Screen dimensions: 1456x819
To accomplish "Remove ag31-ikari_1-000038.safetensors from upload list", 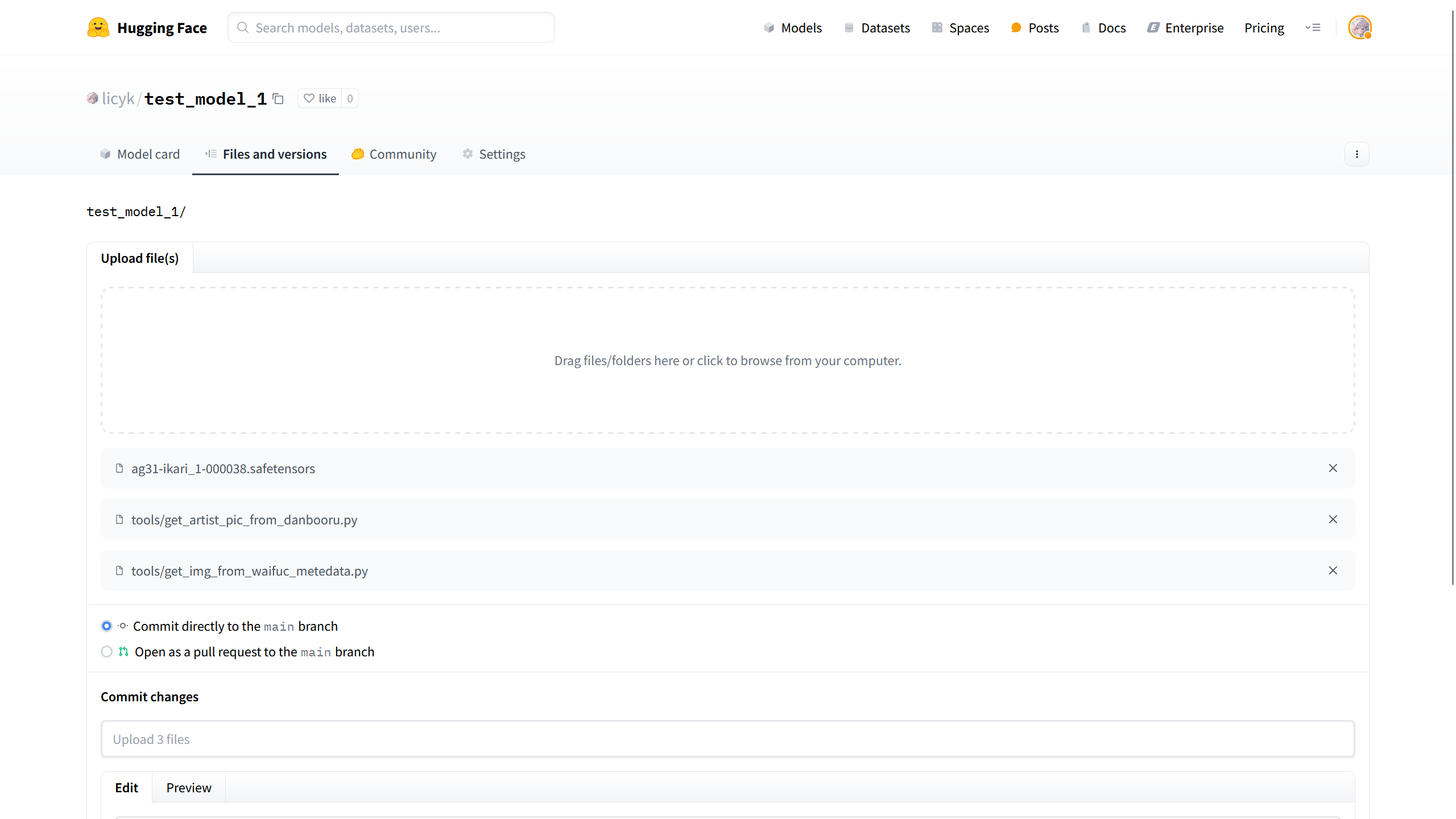I will (x=1333, y=468).
